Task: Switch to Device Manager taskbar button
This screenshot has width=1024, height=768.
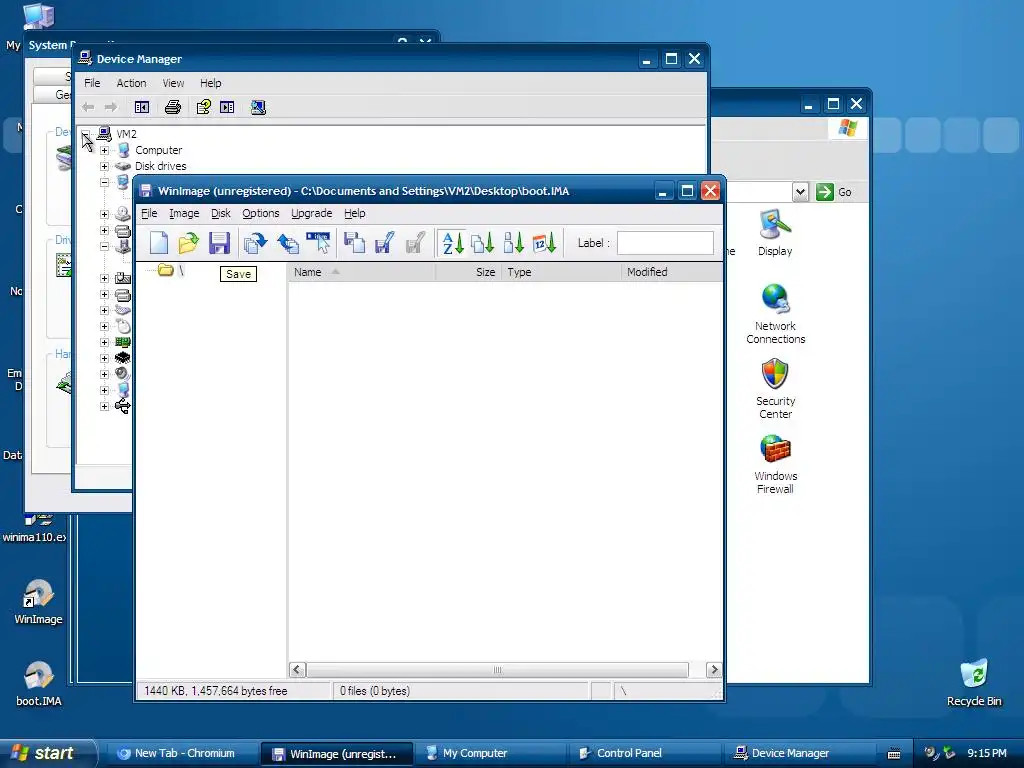Action: [x=800, y=754]
